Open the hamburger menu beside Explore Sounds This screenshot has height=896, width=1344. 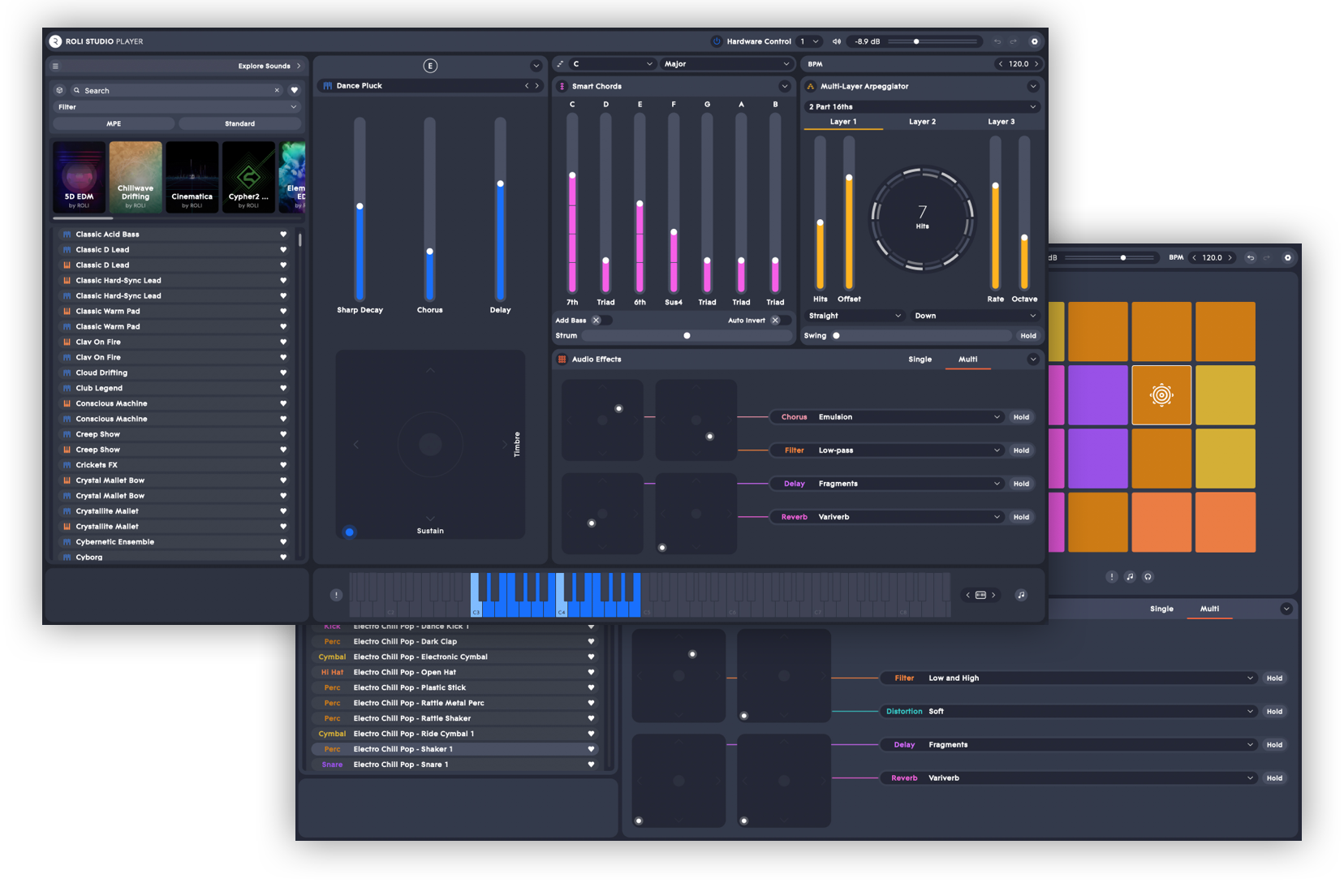pos(55,66)
